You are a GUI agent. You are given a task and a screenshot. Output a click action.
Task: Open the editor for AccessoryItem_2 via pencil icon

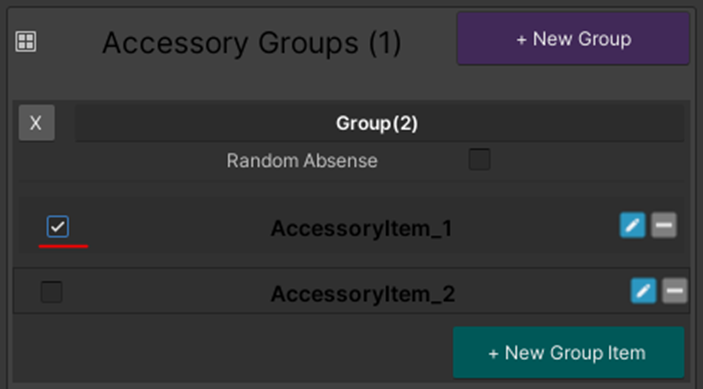pos(643,291)
